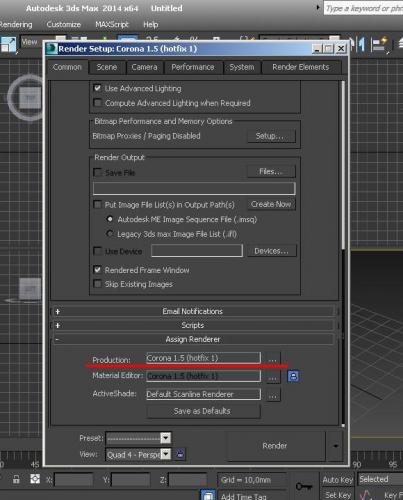Open the View Quad 4 dropdown

pos(138,454)
